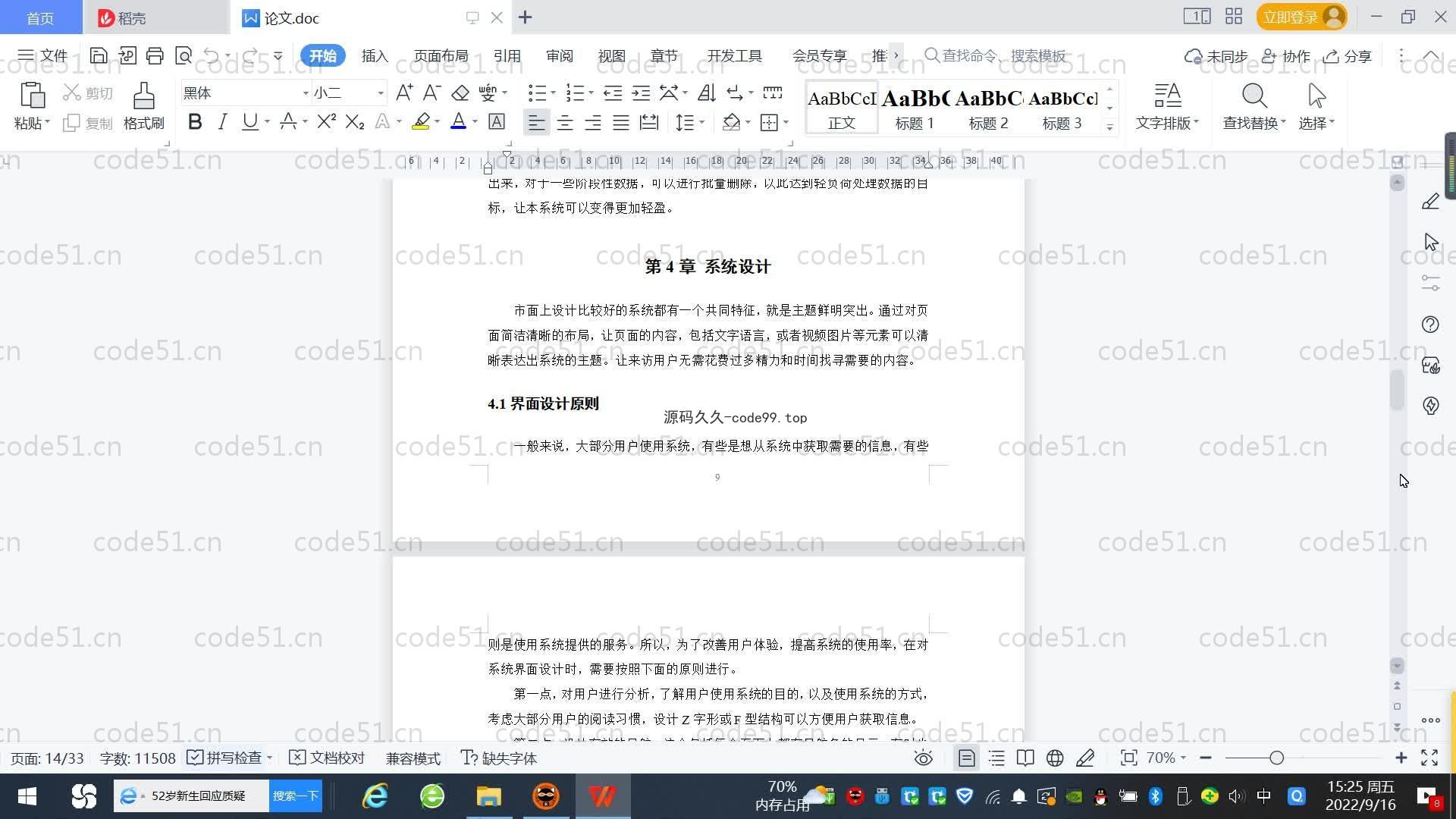1456x819 pixels.
Task: Open the Text Layout tool
Action: click(1166, 107)
